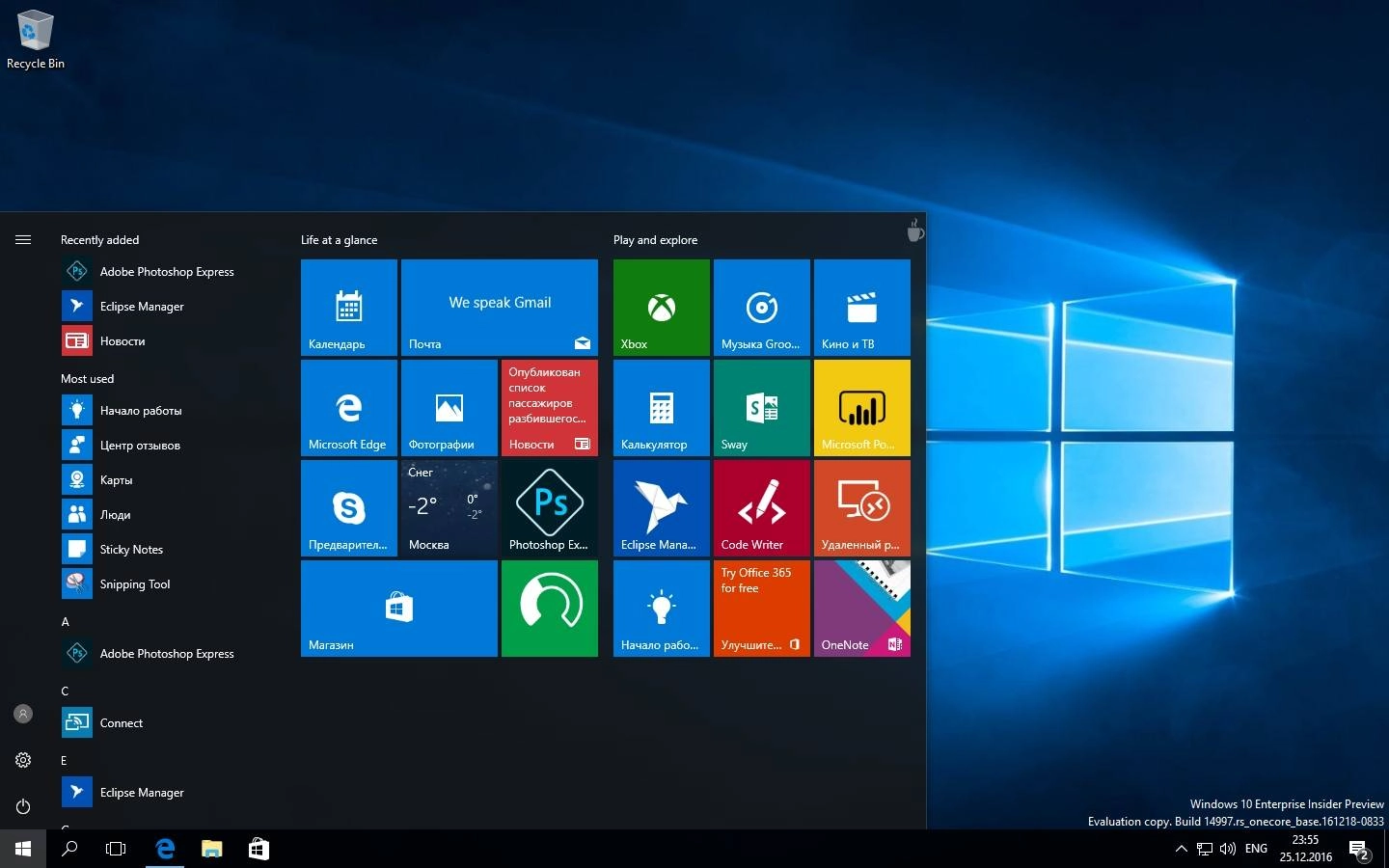Click the Play and explore group title
This screenshot has width=1389, height=868.
tap(655, 240)
